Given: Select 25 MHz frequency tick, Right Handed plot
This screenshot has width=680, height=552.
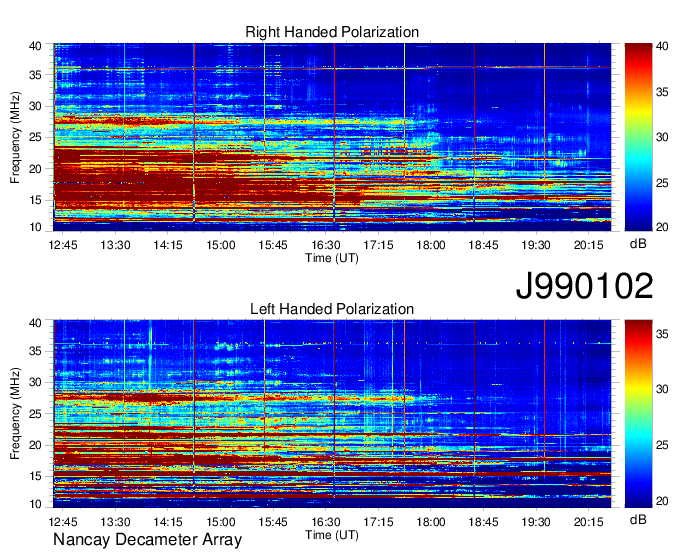Looking at the screenshot, I should pyautogui.click(x=36, y=137).
